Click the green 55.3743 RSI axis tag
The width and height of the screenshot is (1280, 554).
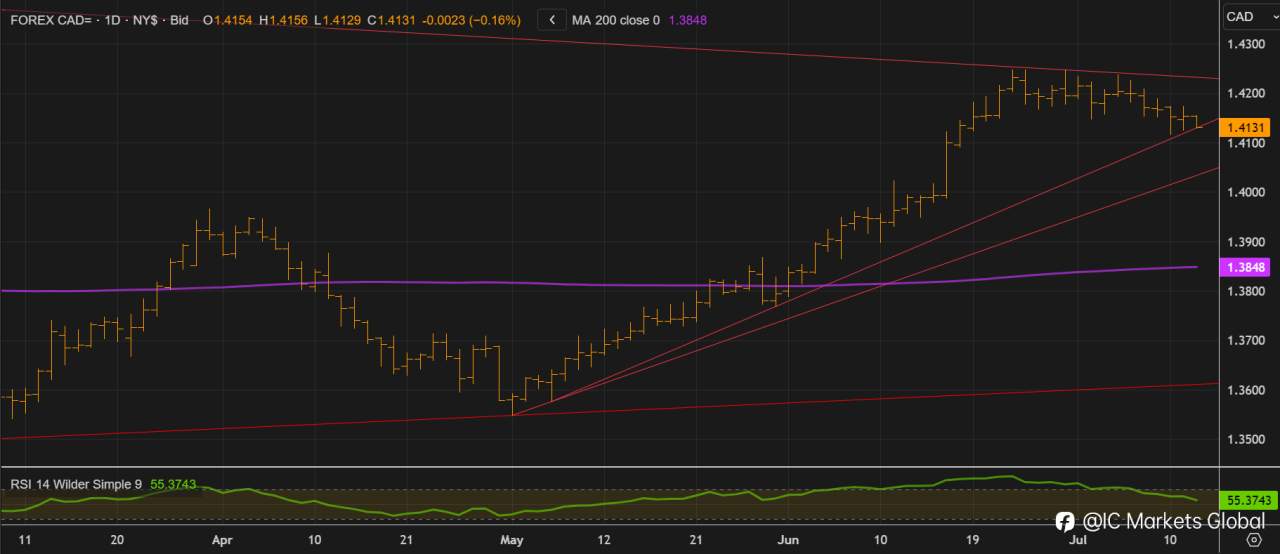coord(1250,499)
